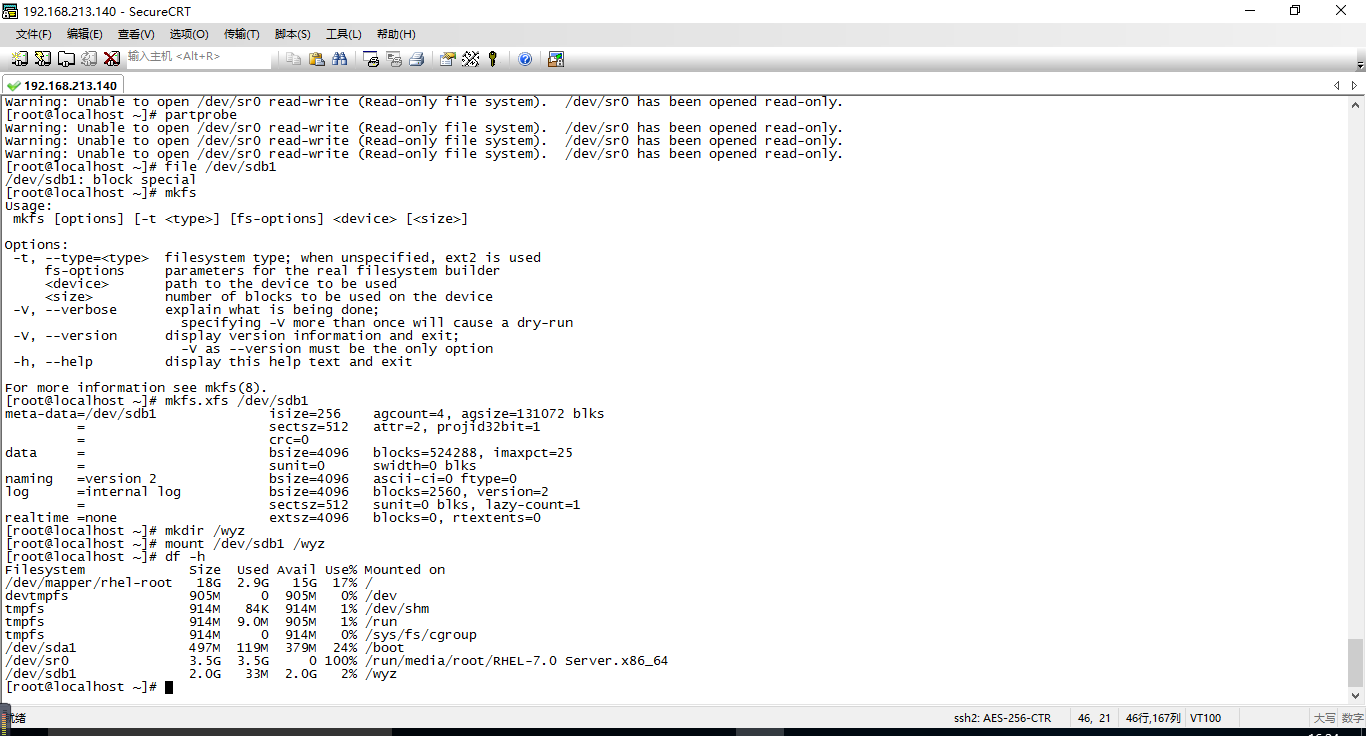Click the 'df -h' command text
The height and width of the screenshot is (736, 1366).
[x=185, y=557]
